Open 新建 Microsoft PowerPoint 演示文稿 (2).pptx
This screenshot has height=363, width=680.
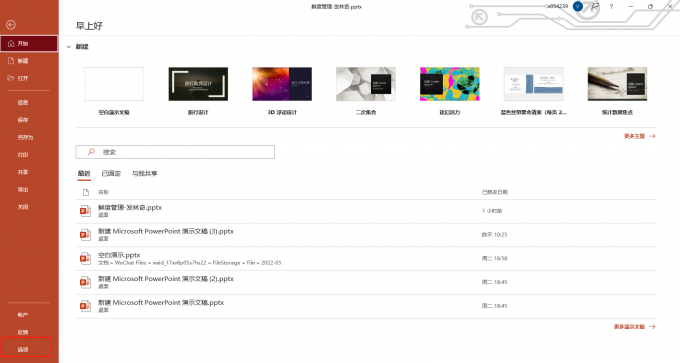pyautogui.click(x=166, y=279)
